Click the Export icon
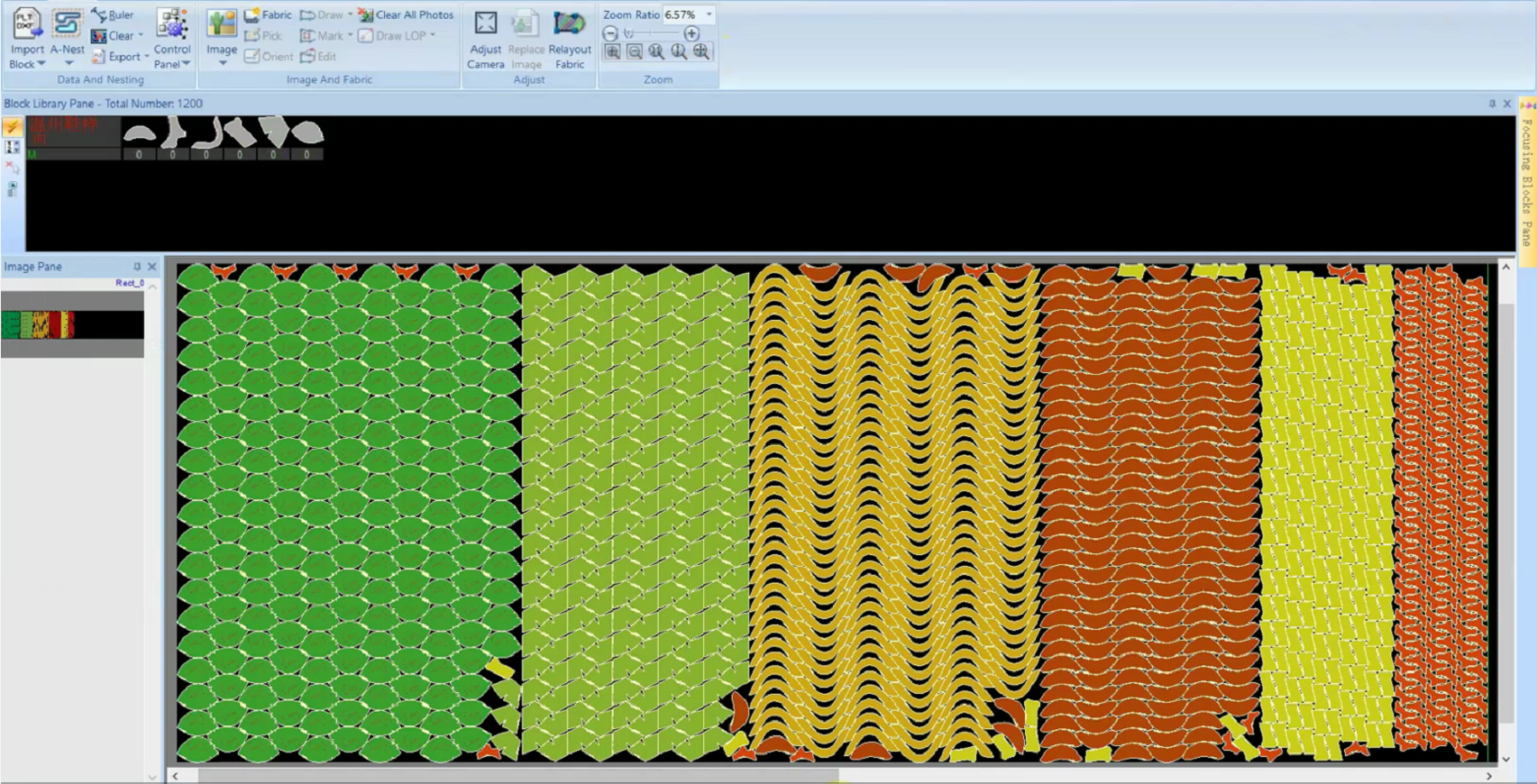Viewport: 1537px width, 784px height. 99,57
